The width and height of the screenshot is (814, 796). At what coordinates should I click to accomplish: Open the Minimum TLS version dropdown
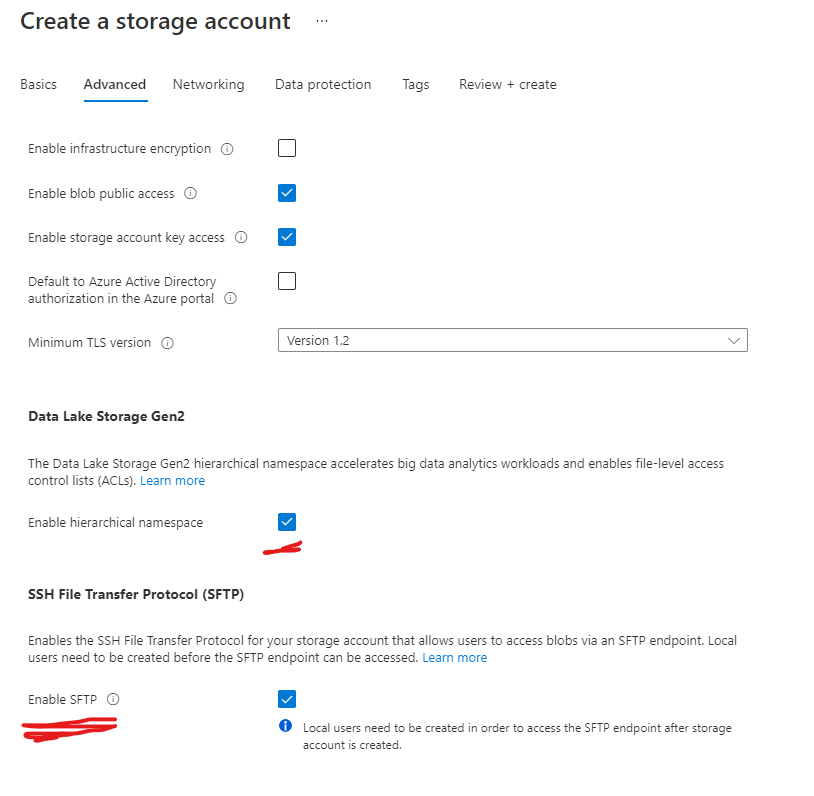512,340
